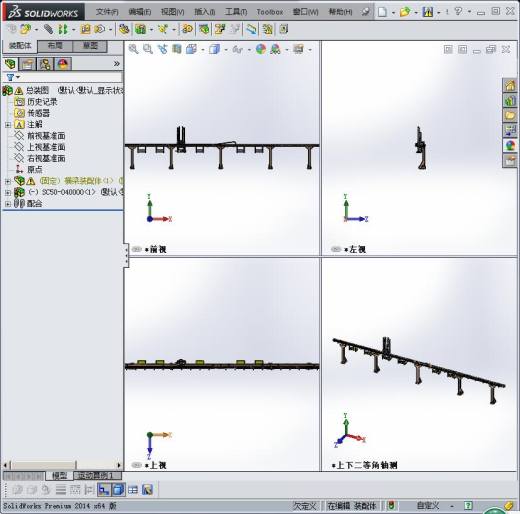Click the Previous View icon

(162, 49)
